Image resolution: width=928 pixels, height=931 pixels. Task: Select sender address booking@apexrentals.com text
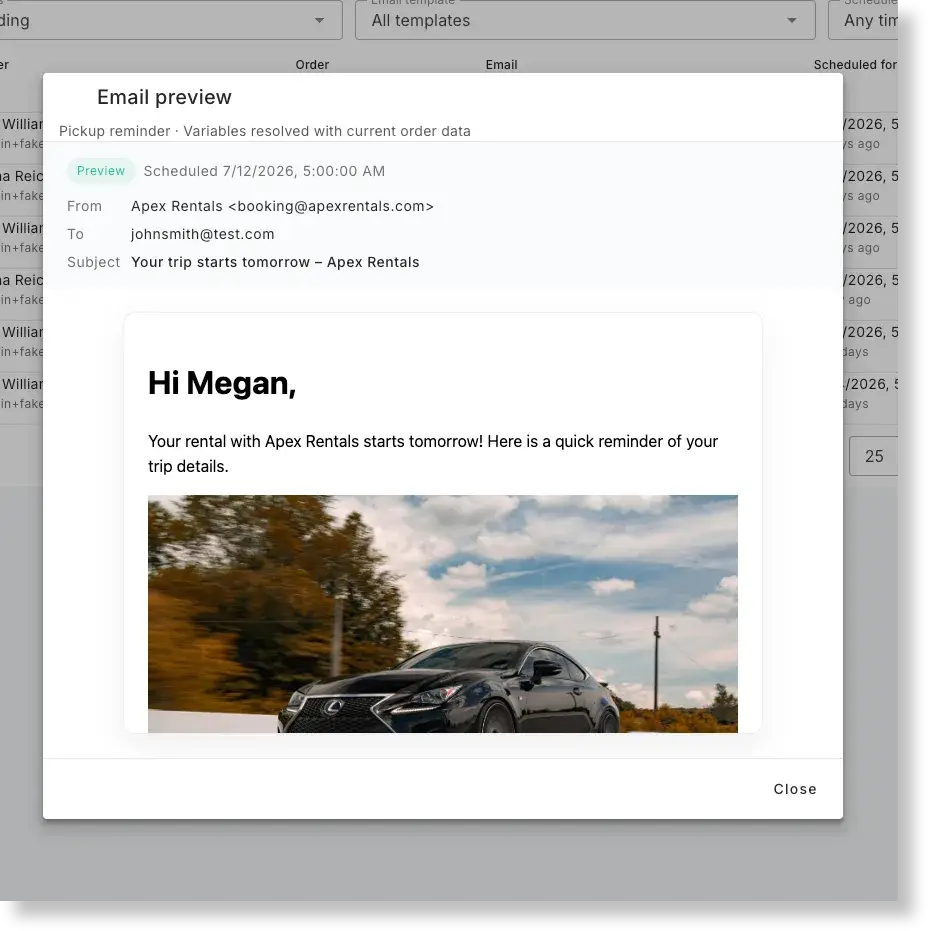331,206
